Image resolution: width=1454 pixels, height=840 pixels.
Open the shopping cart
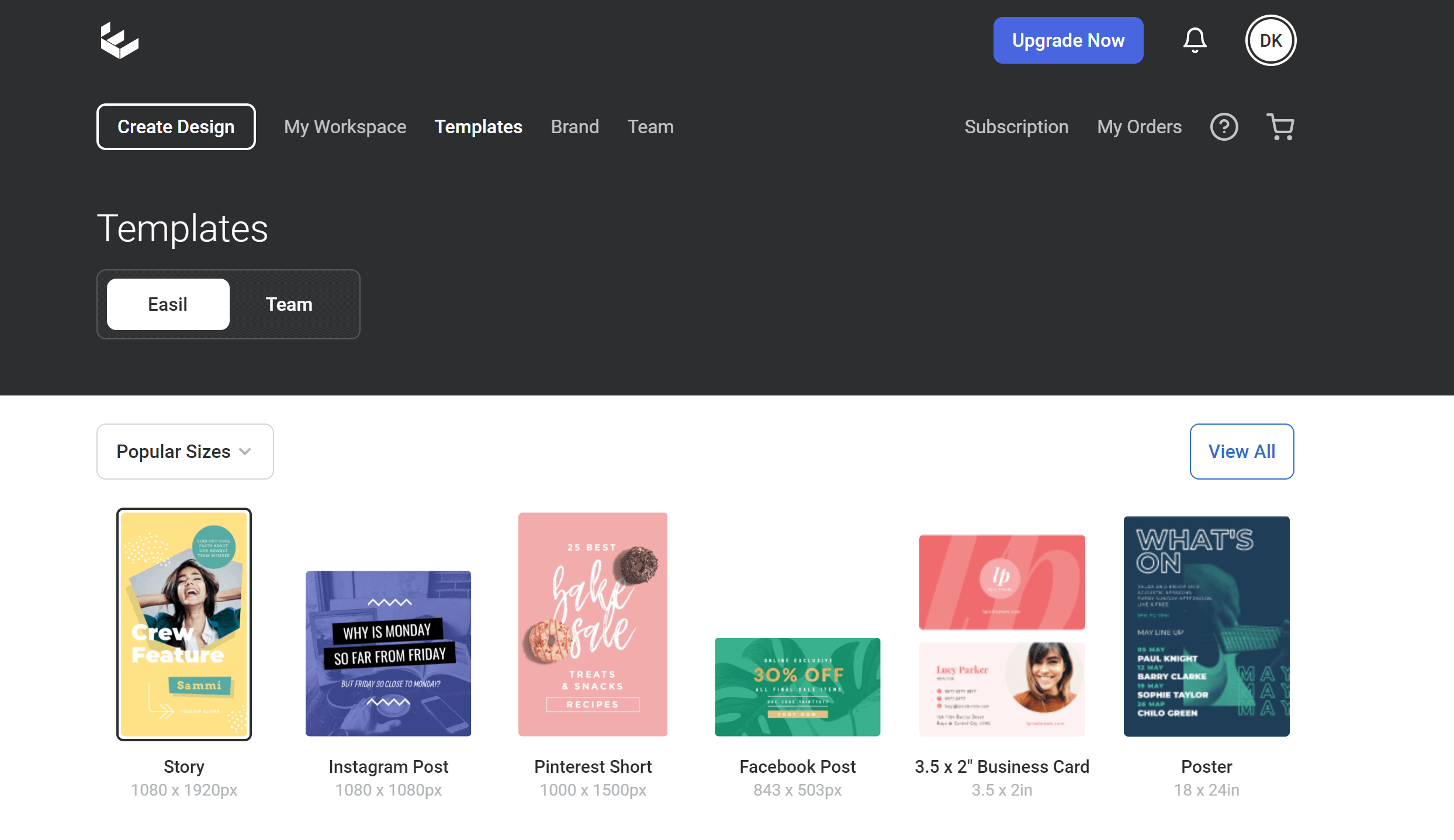[1280, 127]
